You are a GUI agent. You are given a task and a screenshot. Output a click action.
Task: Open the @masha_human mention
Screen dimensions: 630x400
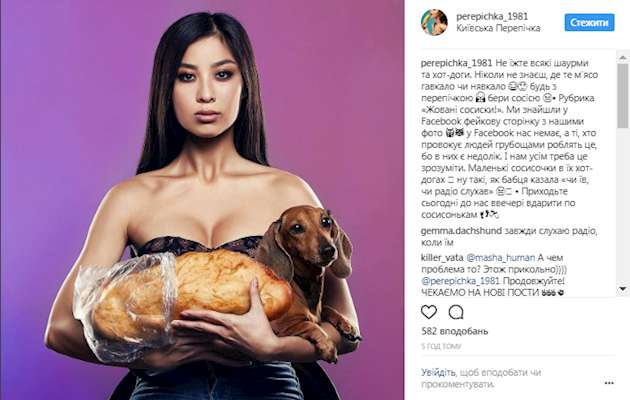(x=500, y=257)
